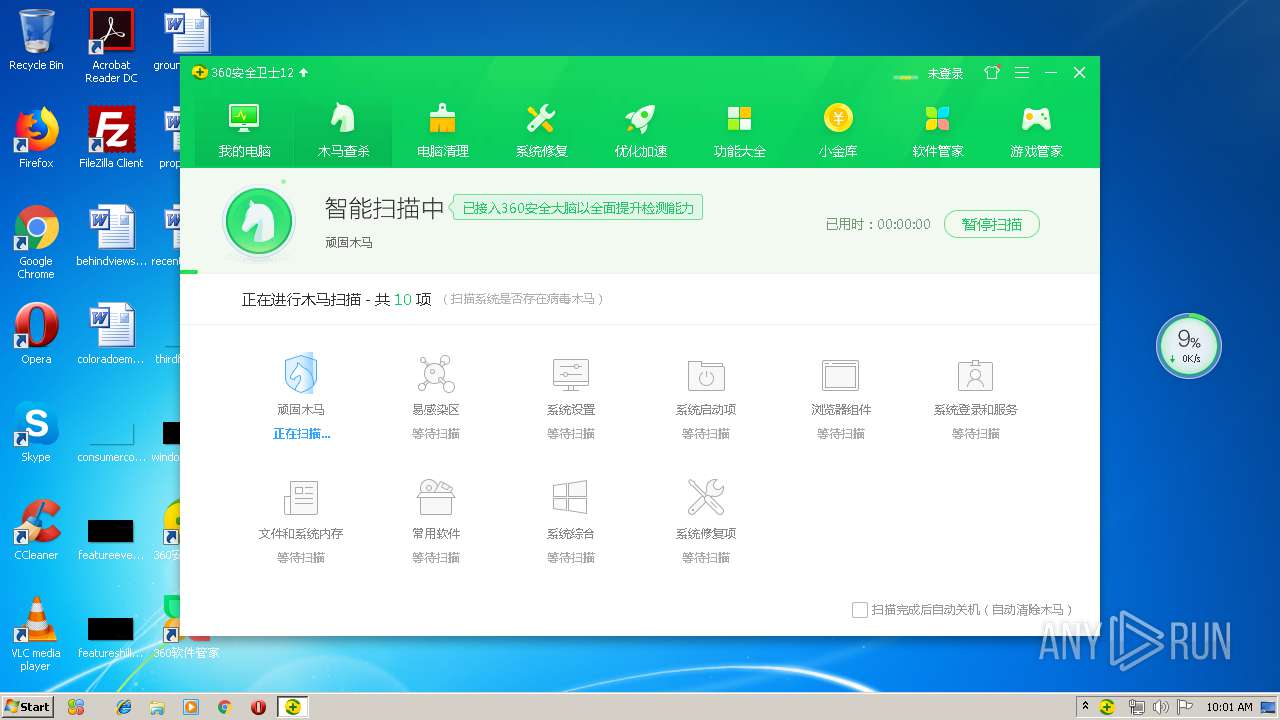Click the 顽固木马 scan item icon
Image resolution: width=1280 pixels, height=720 pixels.
[301, 375]
